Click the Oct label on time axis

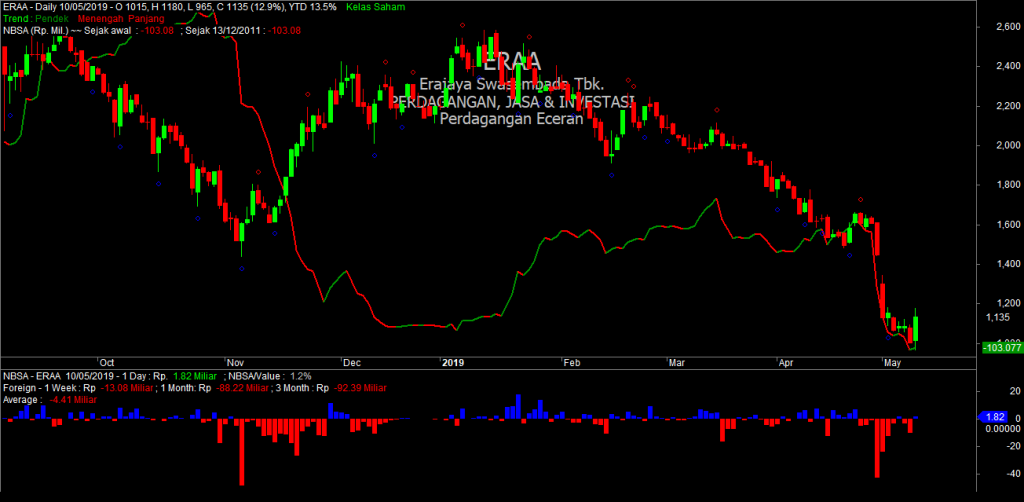coord(107,362)
